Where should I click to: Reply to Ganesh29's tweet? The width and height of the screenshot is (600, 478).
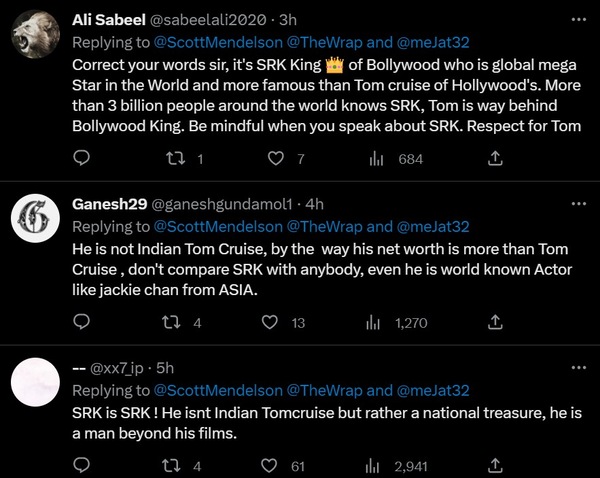(83, 323)
